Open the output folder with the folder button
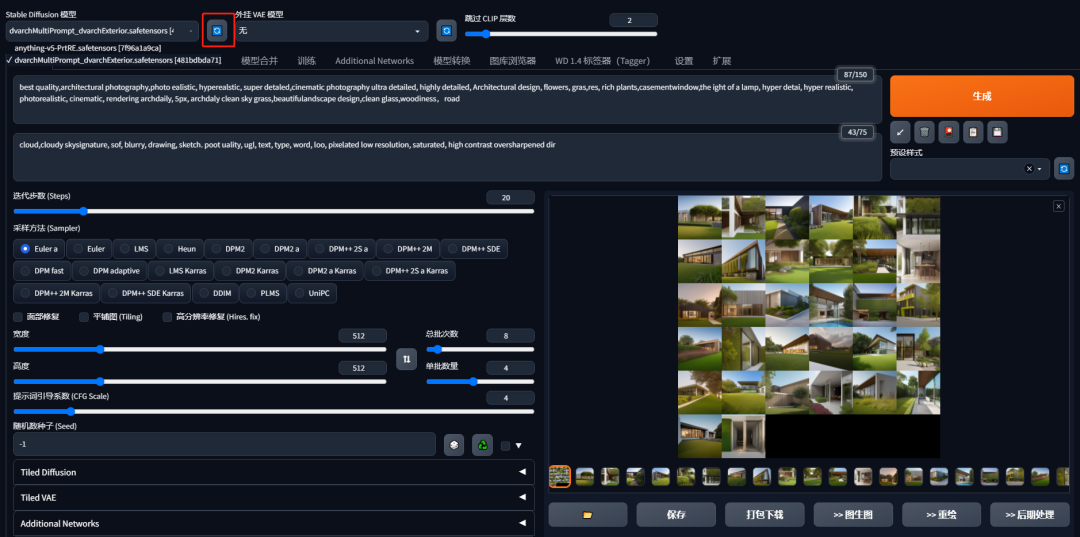Screen dimensions: 1080x537 click(x=588, y=514)
